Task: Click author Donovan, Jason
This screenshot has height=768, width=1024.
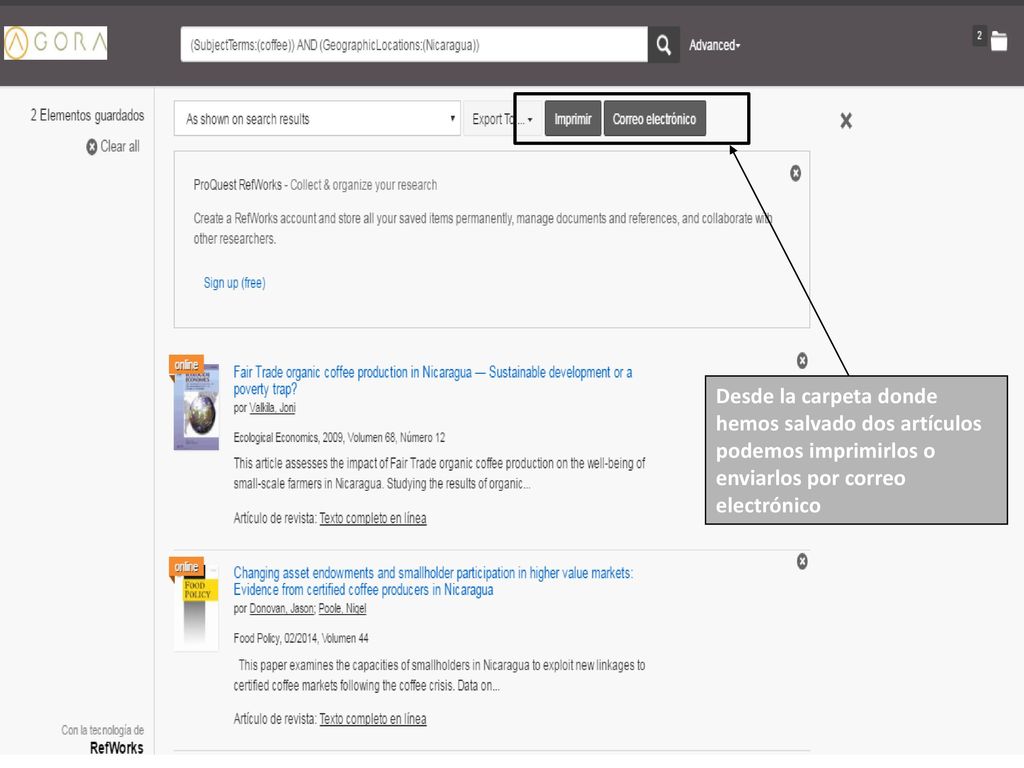Action: pyautogui.click(x=282, y=609)
